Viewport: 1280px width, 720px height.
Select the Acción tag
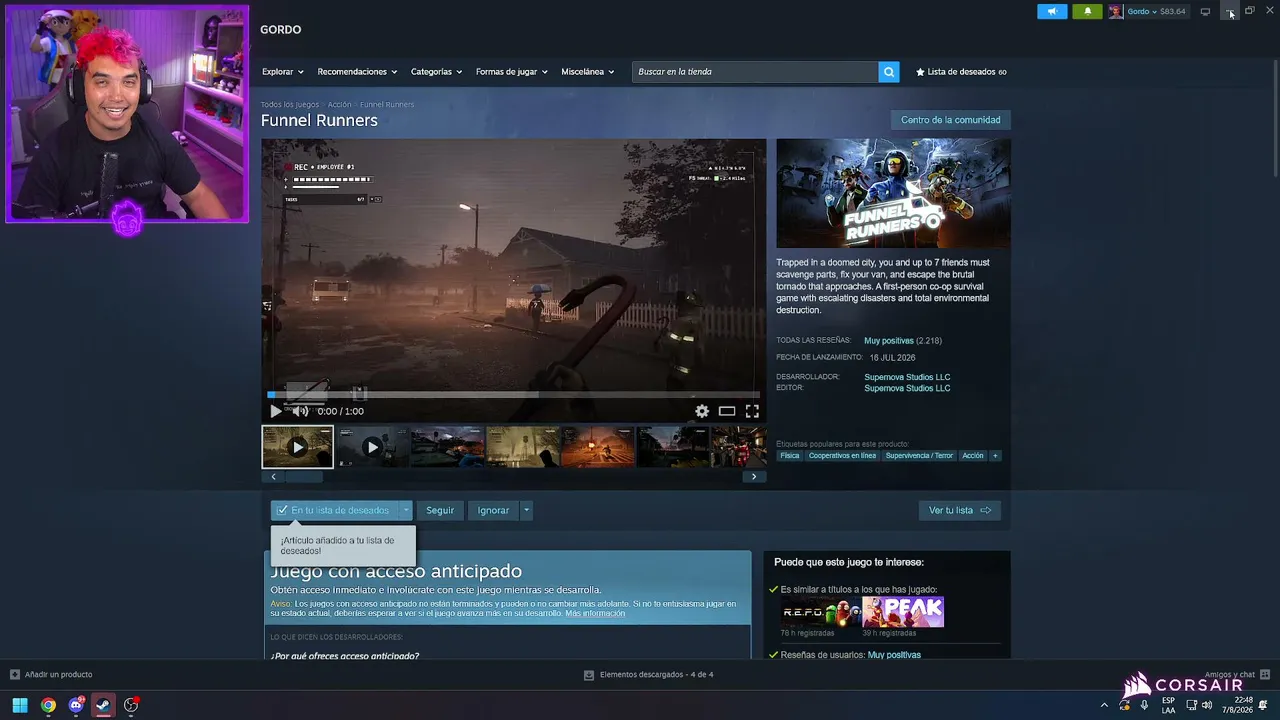pos(973,456)
